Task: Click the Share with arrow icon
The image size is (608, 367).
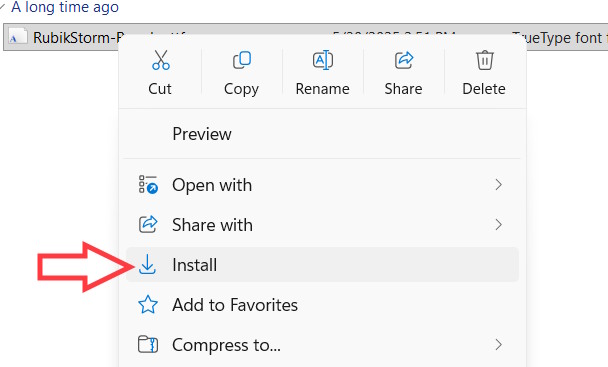Action: [x=148, y=225]
